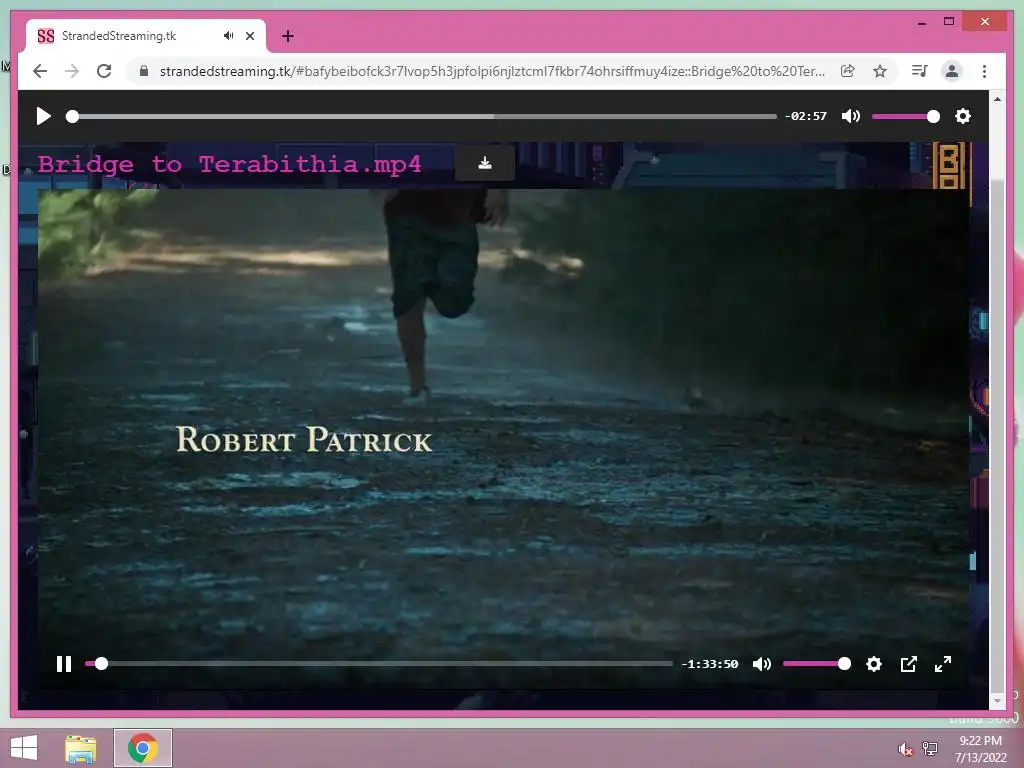Adjust the top player volume slider
The height and width of the screenshot is (768, 1024).
[905, 116]
